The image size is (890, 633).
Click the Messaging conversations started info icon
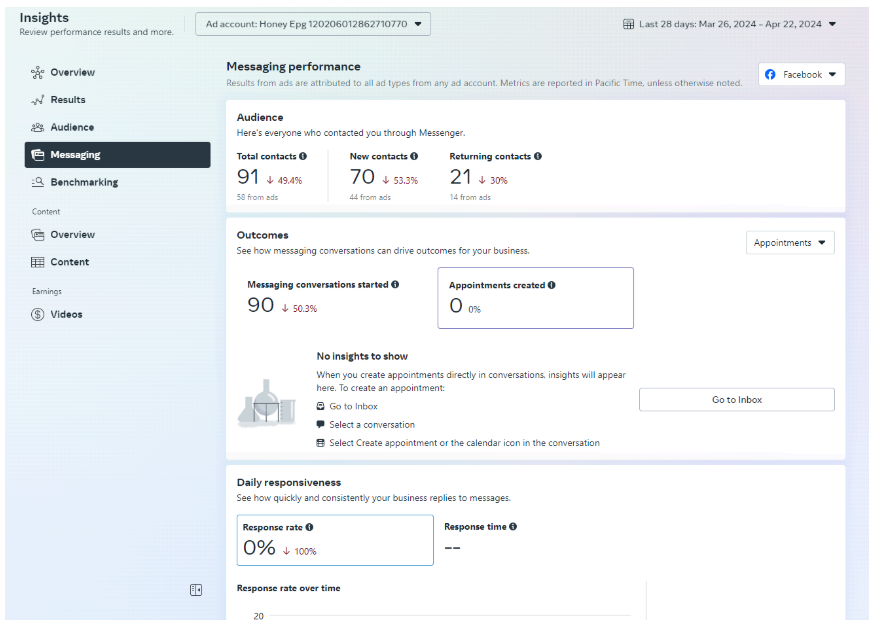tap(395, 285)
